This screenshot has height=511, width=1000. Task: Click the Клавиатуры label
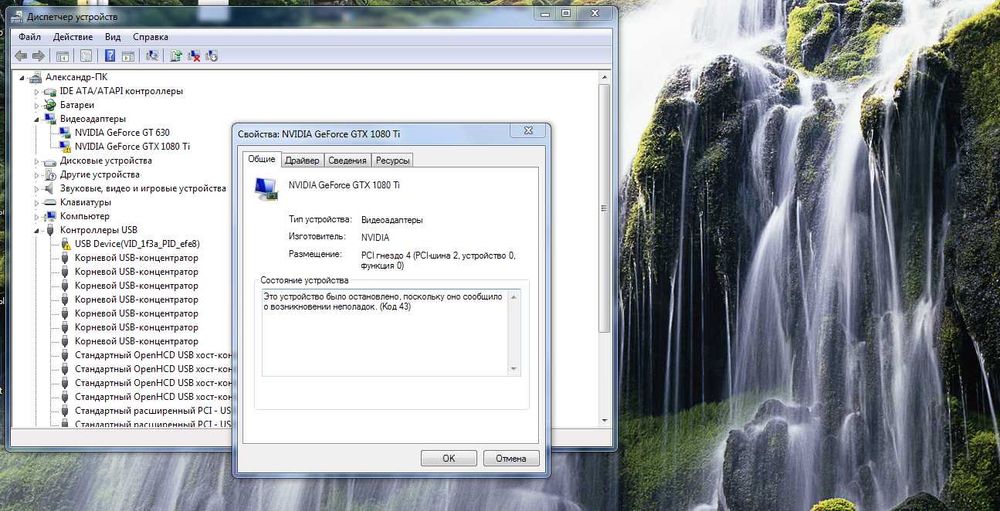pos(85,203)
